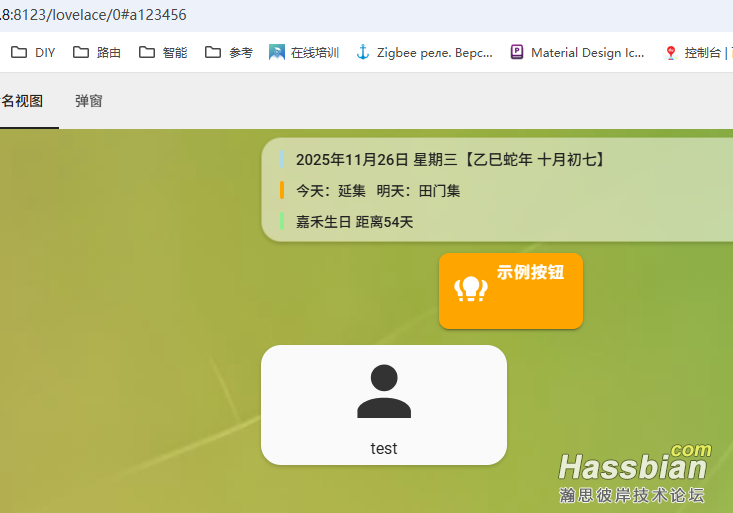The width and height of the screenshot is (733, 513).
Task: Click the person icon on test card
Action: [x=384, y=391]
